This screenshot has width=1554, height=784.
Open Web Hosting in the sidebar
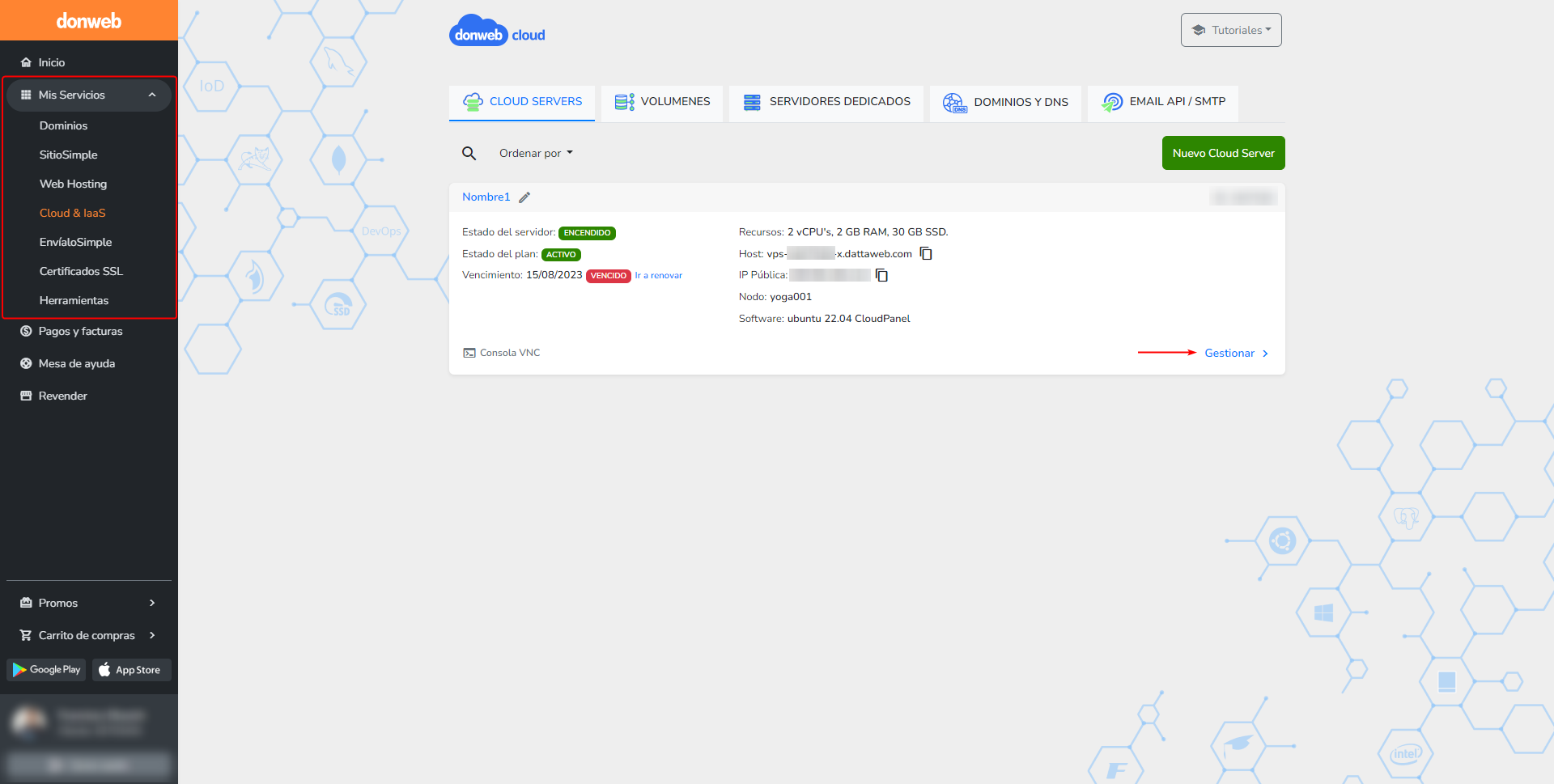[x=73, y=184]
